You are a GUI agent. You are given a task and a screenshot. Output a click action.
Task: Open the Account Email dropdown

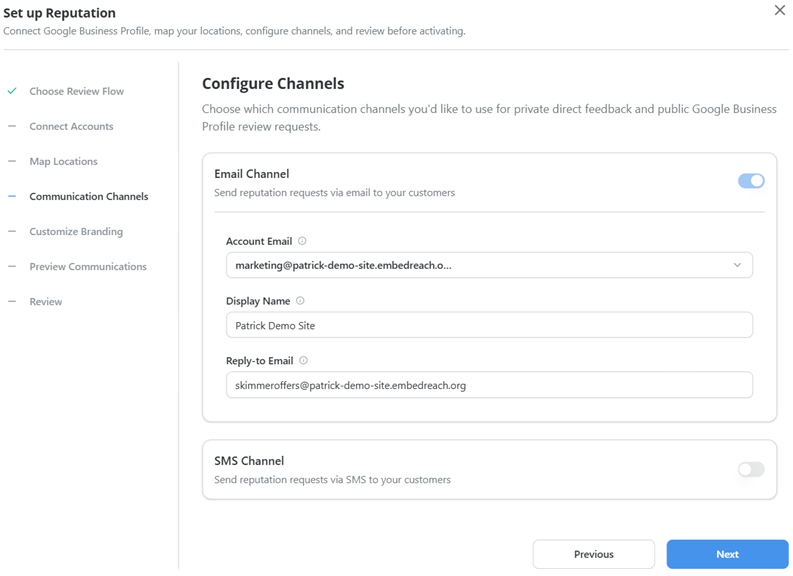pyautogui.click(x=489, y=265)
